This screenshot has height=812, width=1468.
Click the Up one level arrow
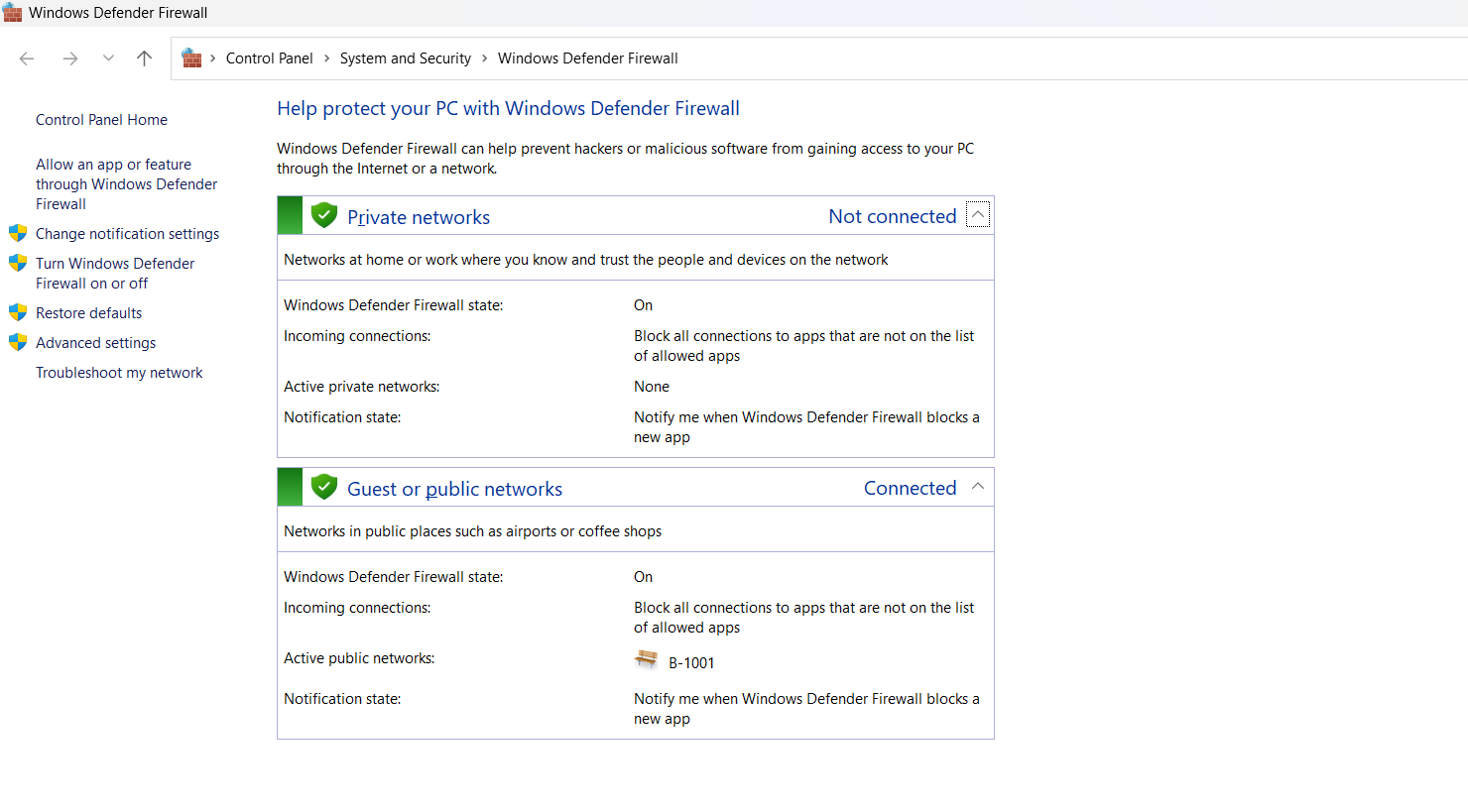pos(144,58)
